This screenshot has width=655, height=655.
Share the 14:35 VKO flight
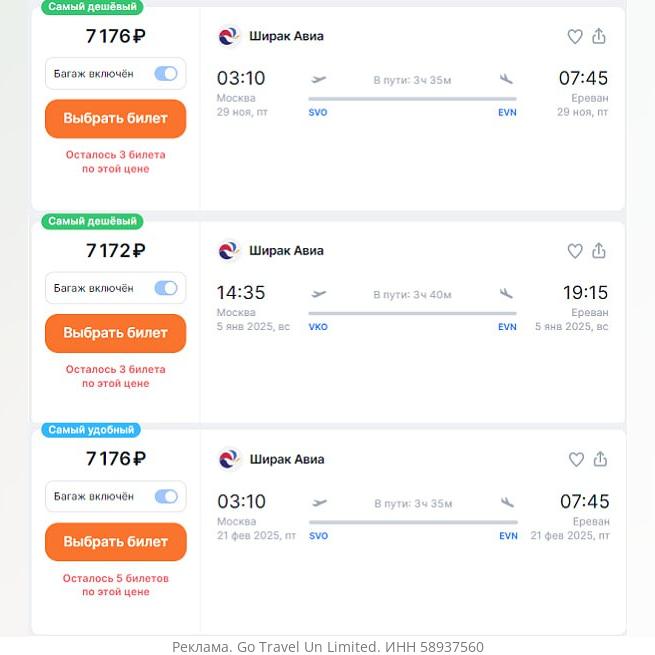click(599, 251)
